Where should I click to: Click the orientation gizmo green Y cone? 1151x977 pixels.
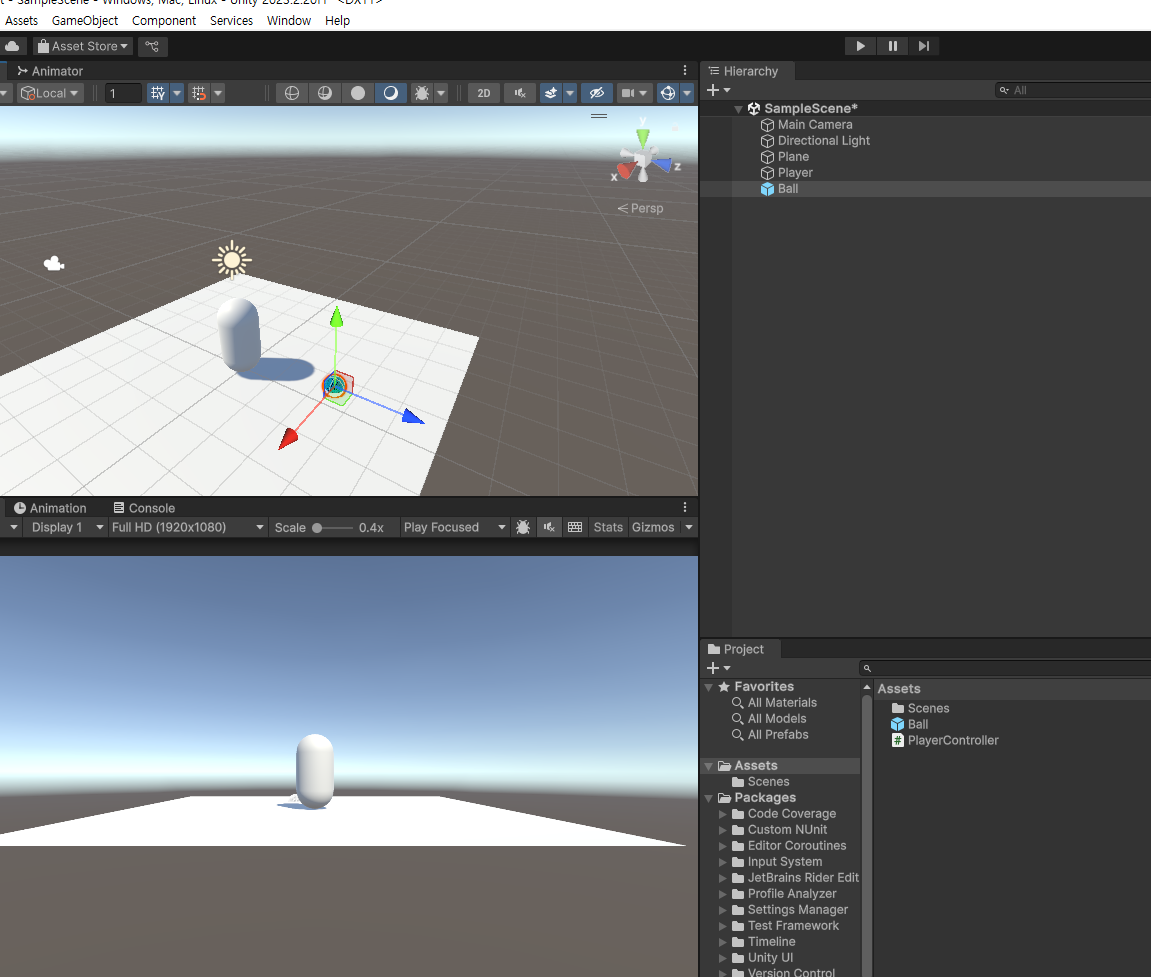click(x=643, y=137)
